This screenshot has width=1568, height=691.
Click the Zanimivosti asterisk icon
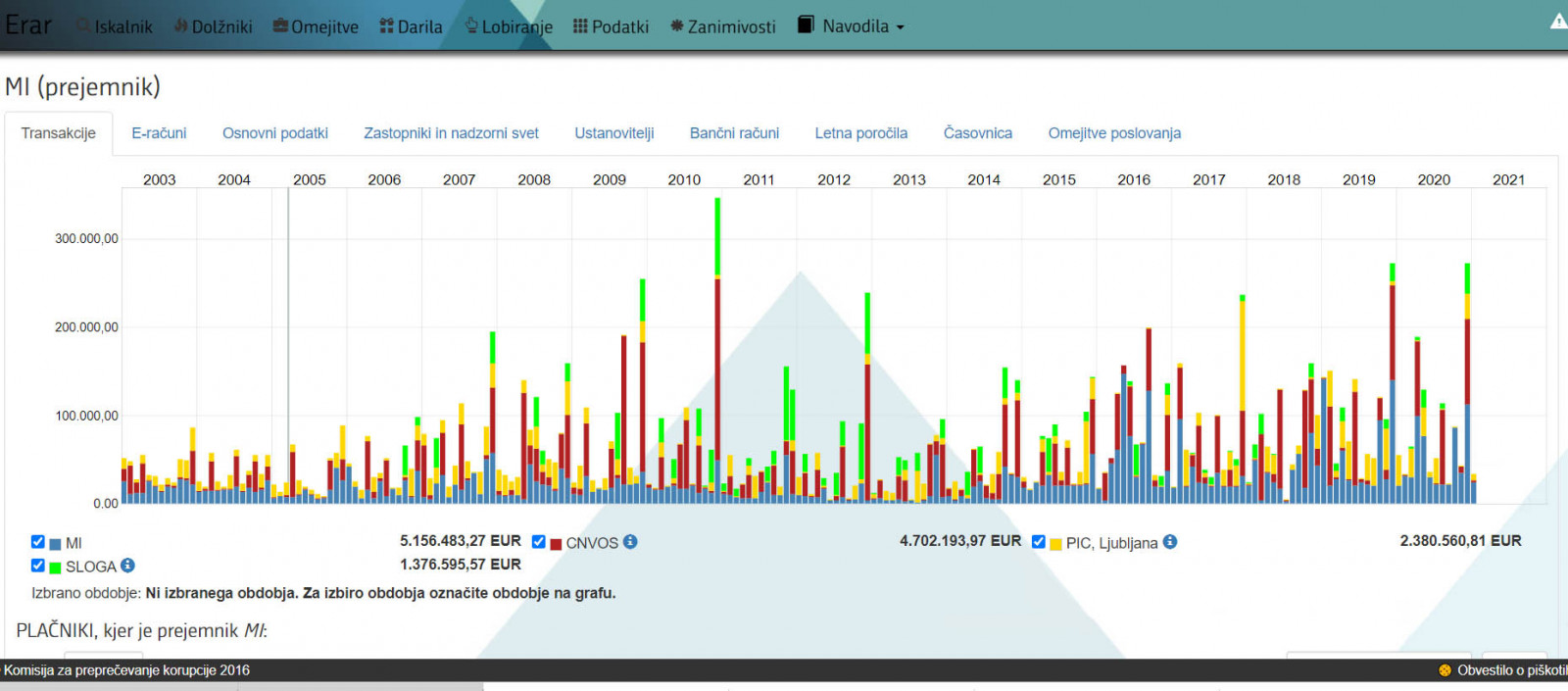(x=676, y=26)
